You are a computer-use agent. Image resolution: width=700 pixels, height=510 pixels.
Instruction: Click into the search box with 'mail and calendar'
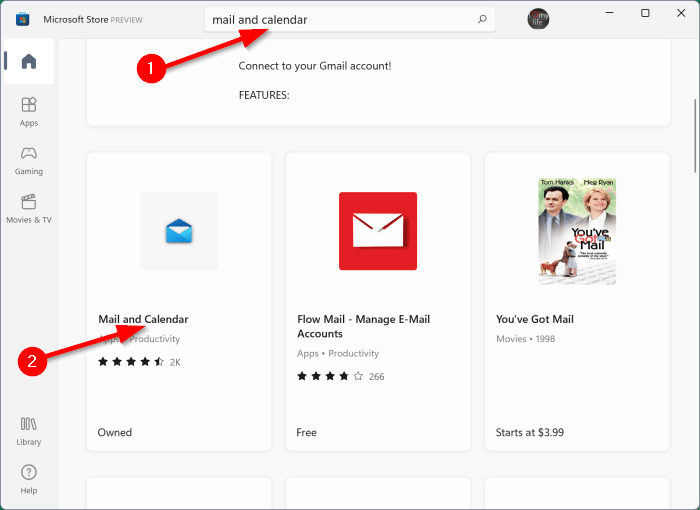click(x=350, y=19)
